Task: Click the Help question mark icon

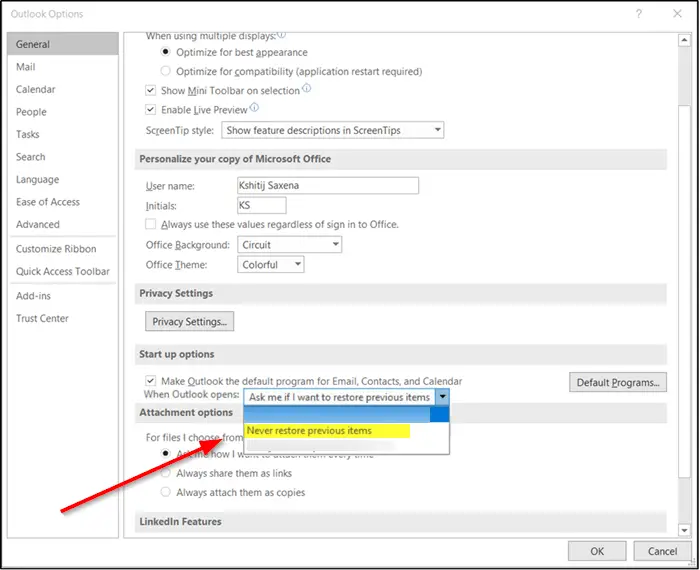Action: pyautogui.click(x=639, y=14)
